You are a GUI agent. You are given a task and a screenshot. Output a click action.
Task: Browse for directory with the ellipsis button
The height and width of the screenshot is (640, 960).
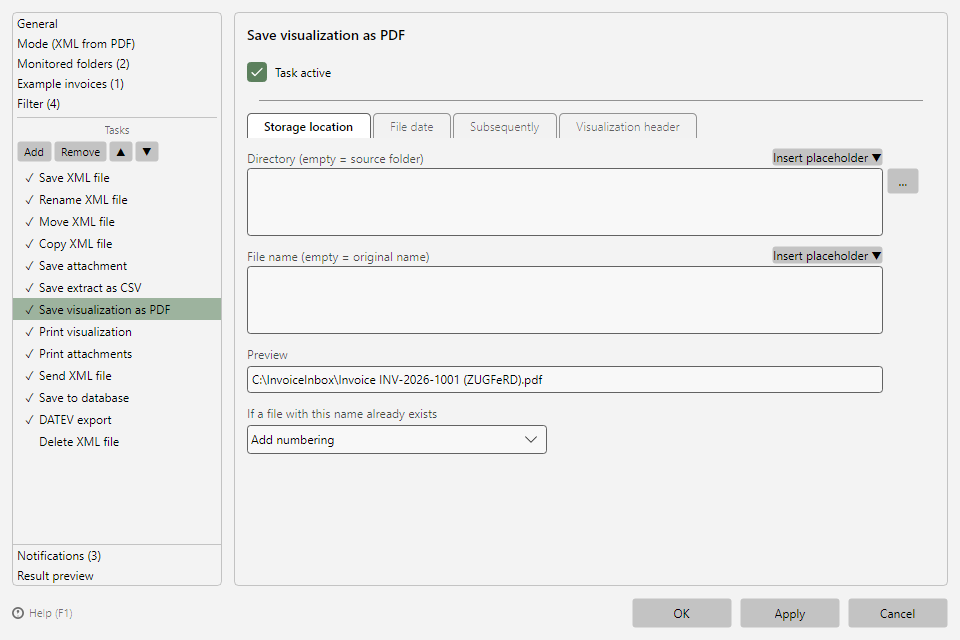coord(902,181)
